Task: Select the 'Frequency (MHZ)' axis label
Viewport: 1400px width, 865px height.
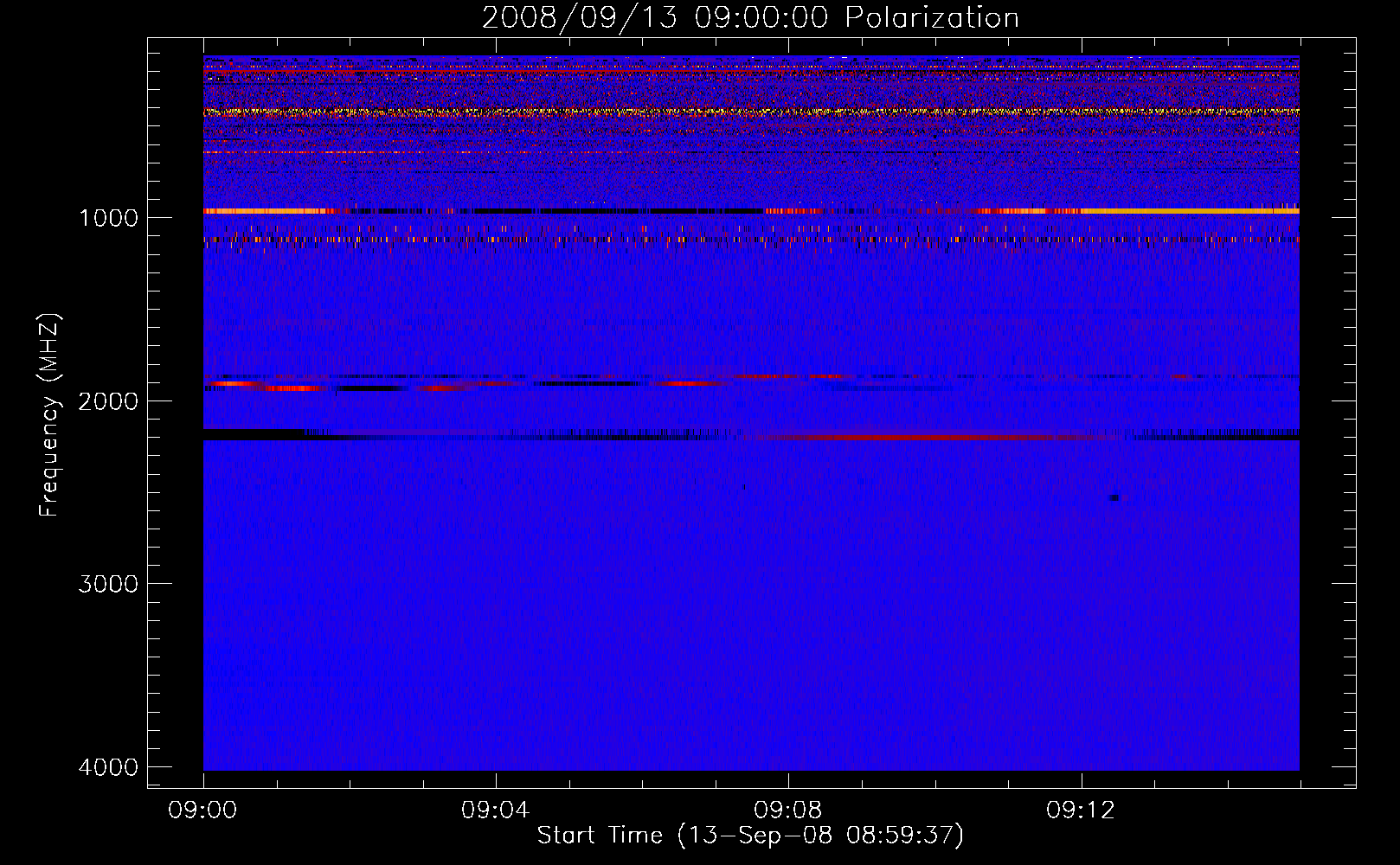Action: click(x=49, y=415)
